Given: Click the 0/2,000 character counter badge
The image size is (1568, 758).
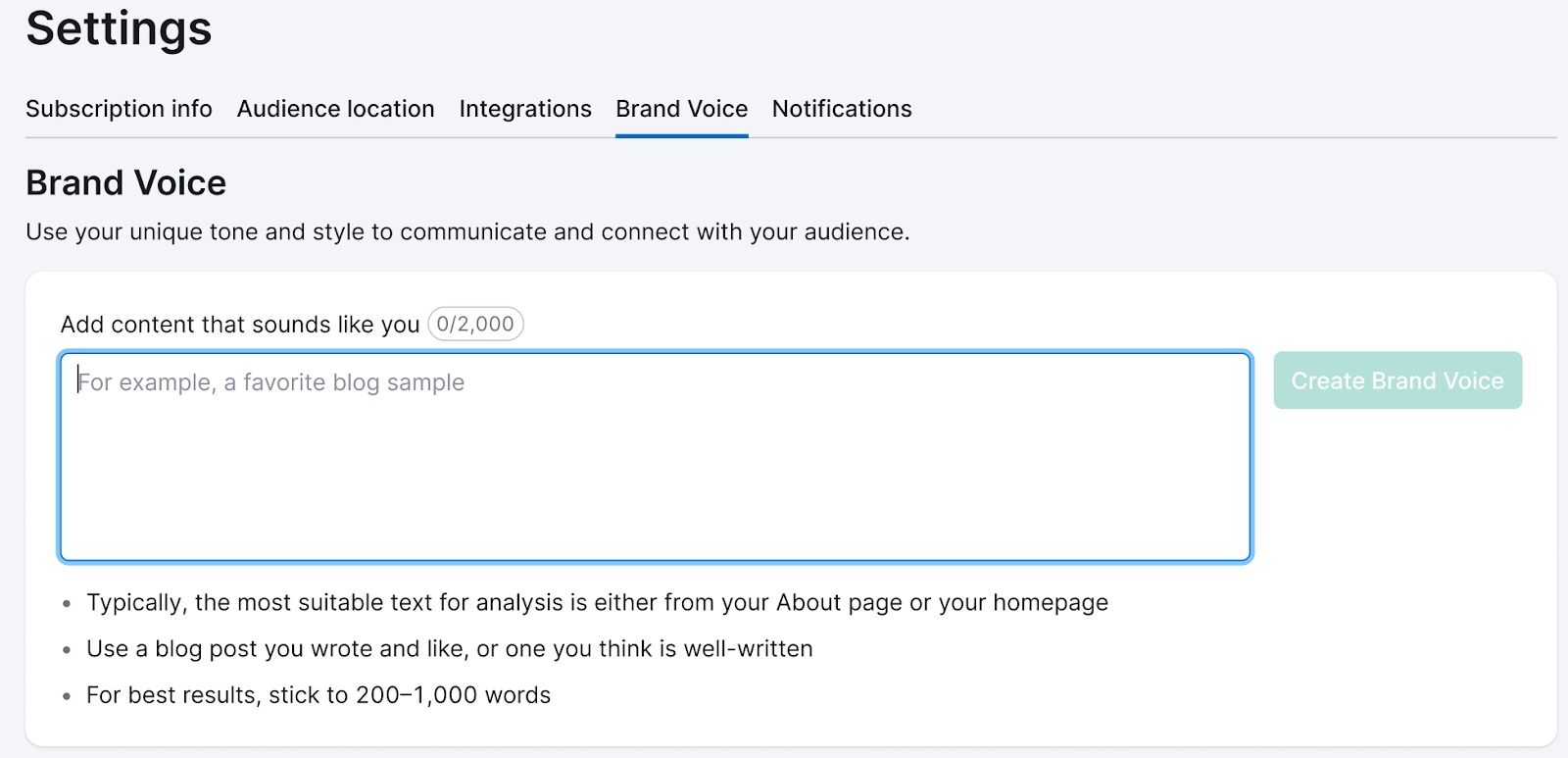Looking at the screenshot, I should [475, 325].
